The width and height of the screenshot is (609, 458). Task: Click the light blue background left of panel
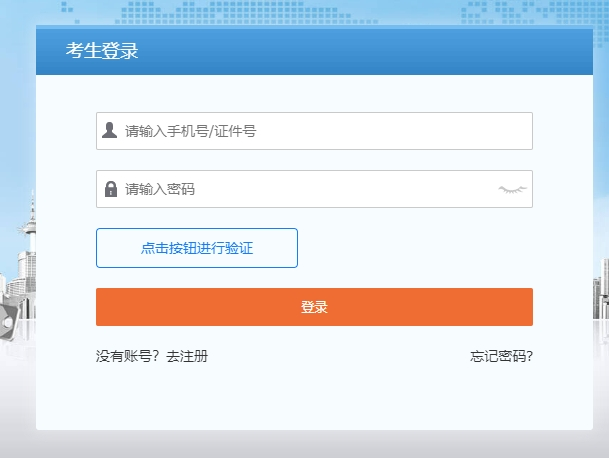(17, 117)
